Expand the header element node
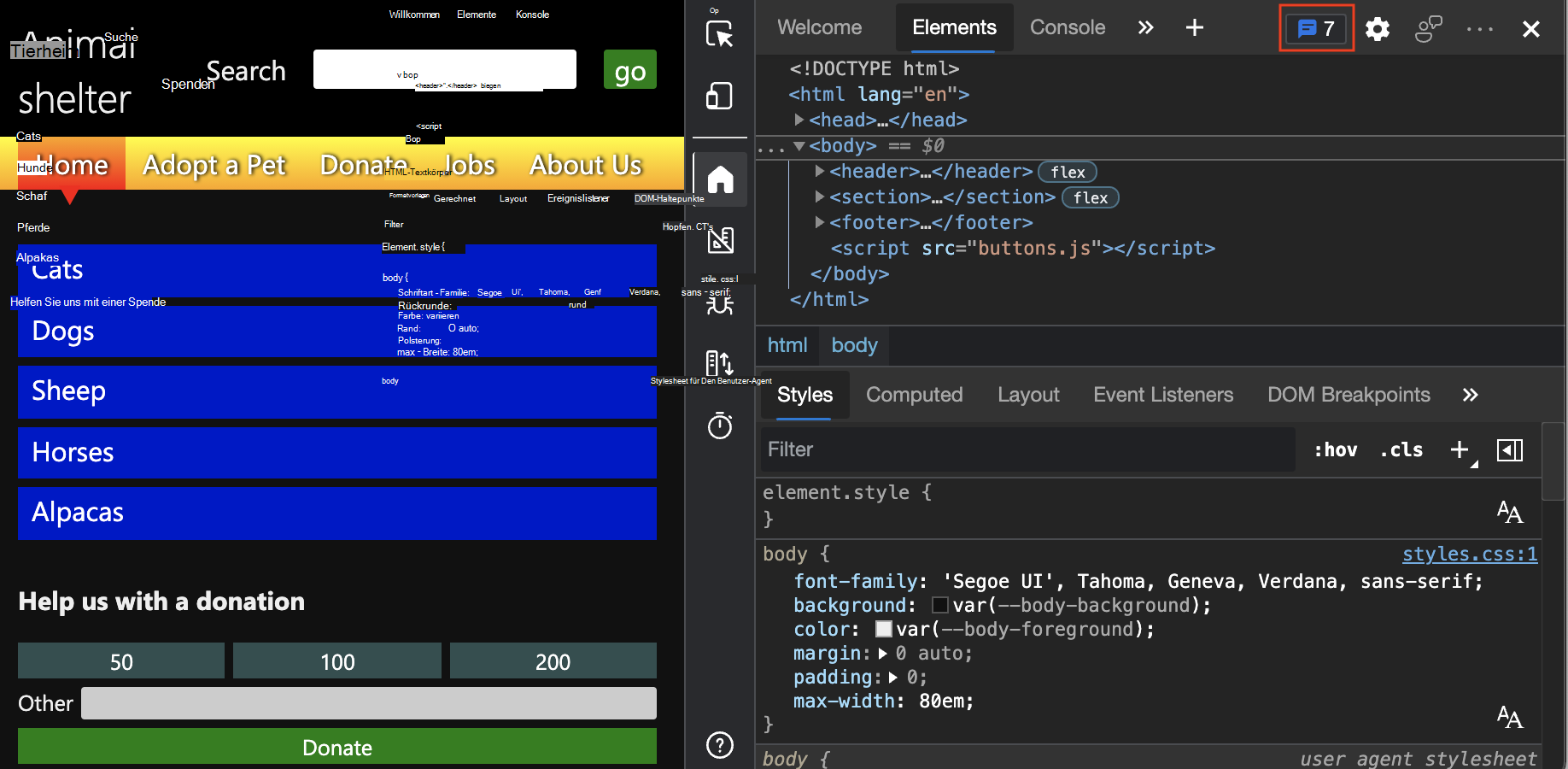Screen dimensions: 1568x769 (819, 171)
